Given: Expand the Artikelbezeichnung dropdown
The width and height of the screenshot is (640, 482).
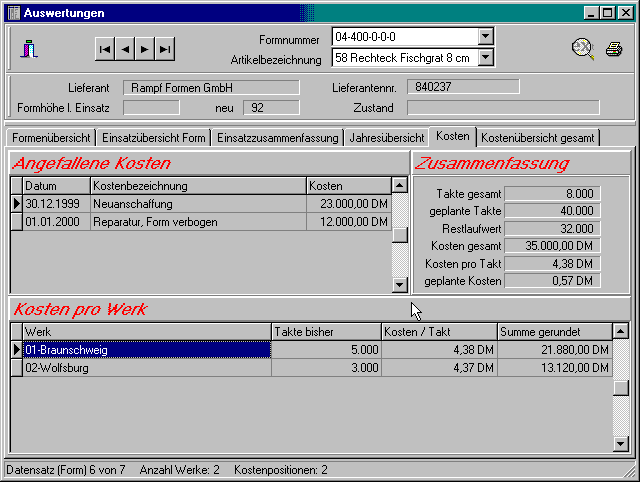Looking at the screenshot, I should click(486, 57).
